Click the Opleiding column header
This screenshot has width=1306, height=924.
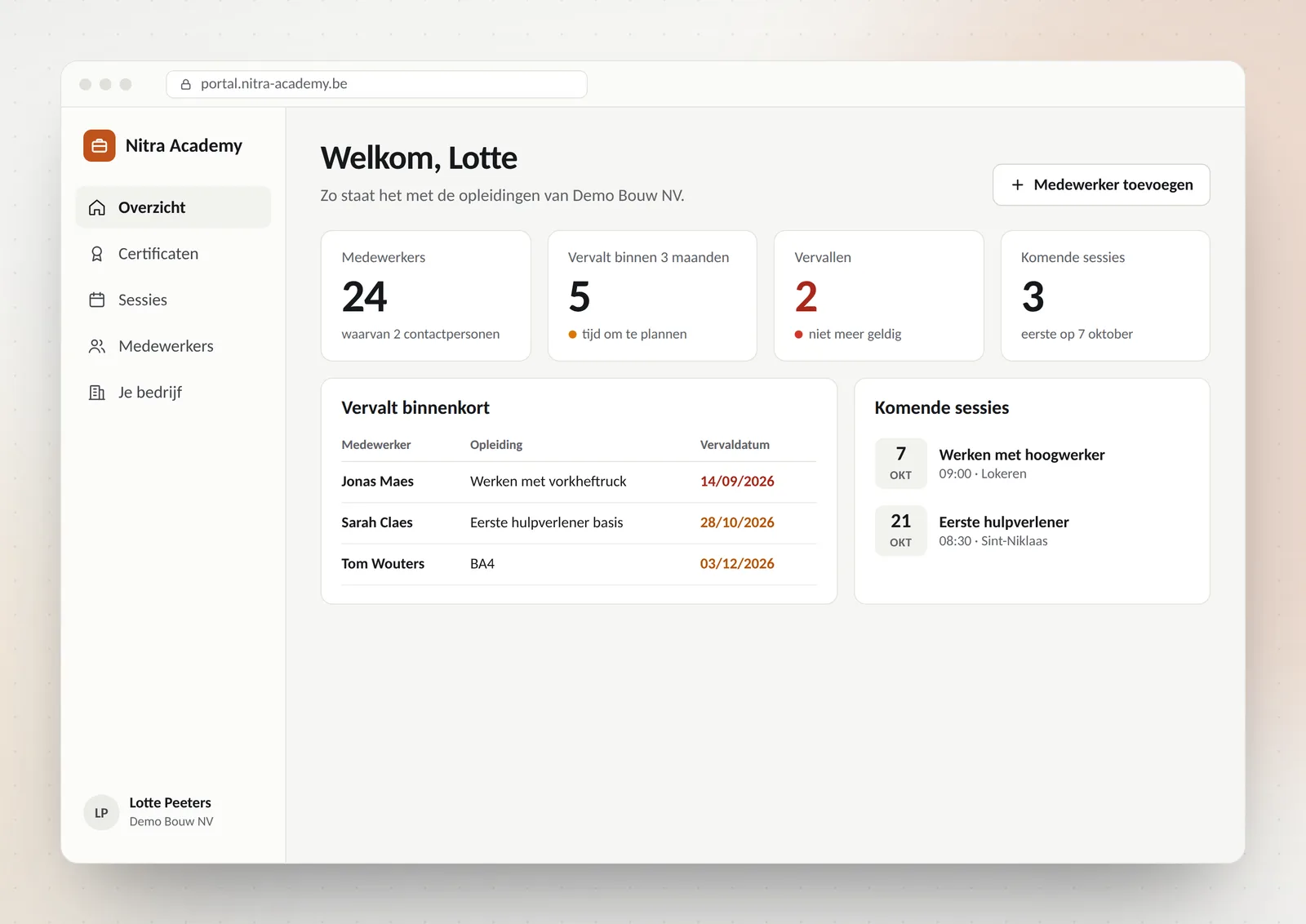coord(496,445)
